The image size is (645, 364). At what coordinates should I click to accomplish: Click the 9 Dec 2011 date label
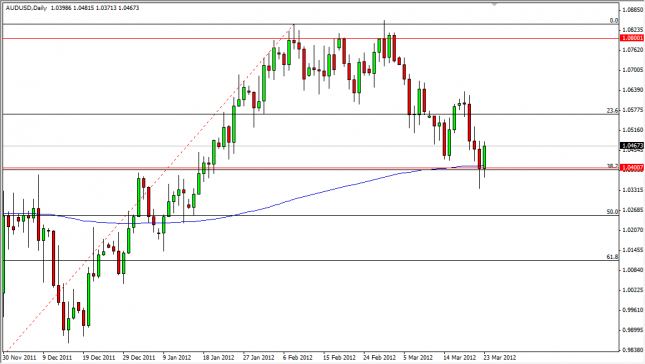point(57,357)
